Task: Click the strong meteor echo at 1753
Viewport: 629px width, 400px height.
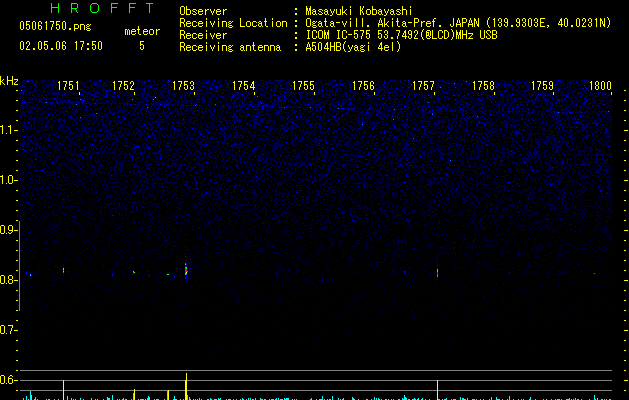Action: (x=186, y=270)
